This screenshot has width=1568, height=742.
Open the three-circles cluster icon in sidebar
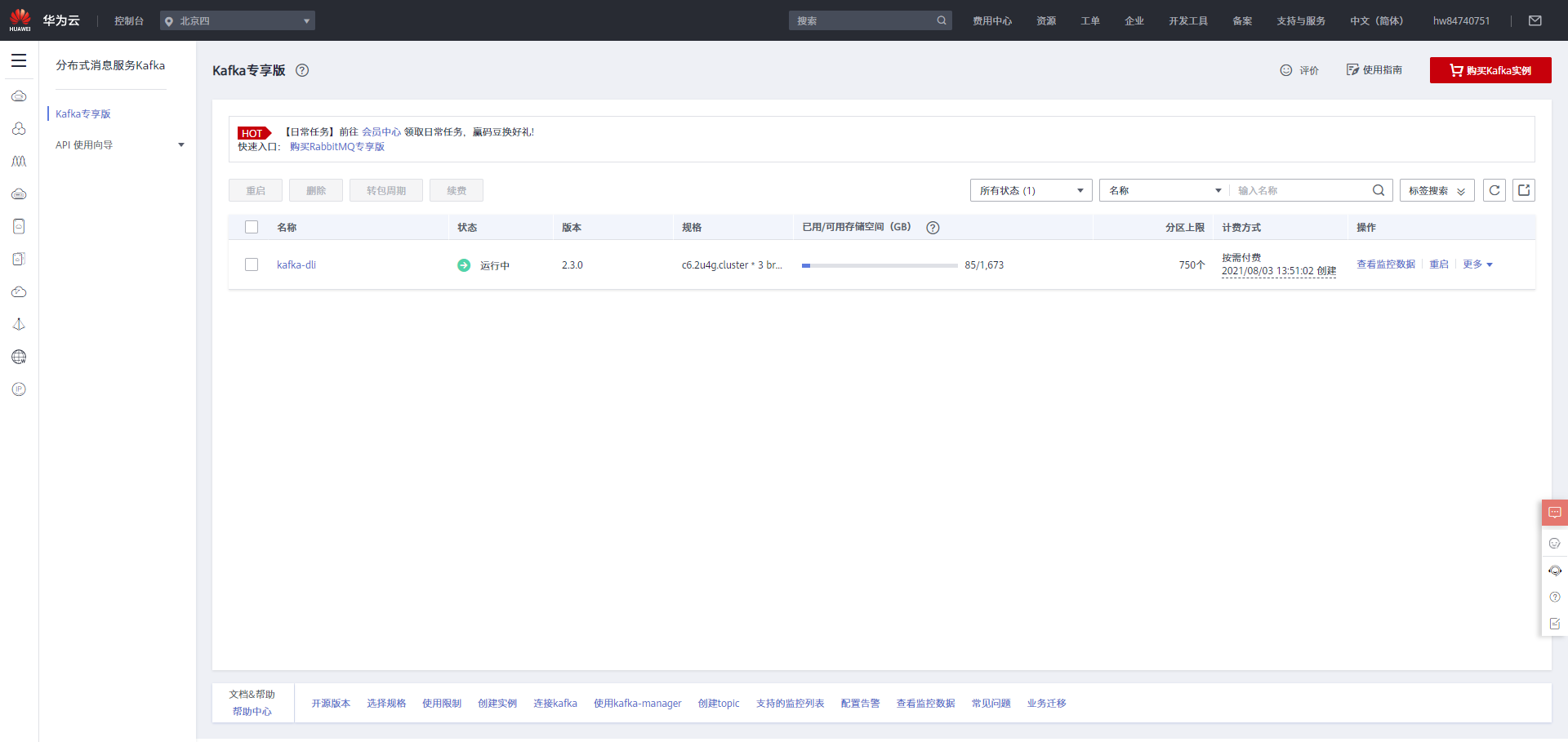[19, 128]
